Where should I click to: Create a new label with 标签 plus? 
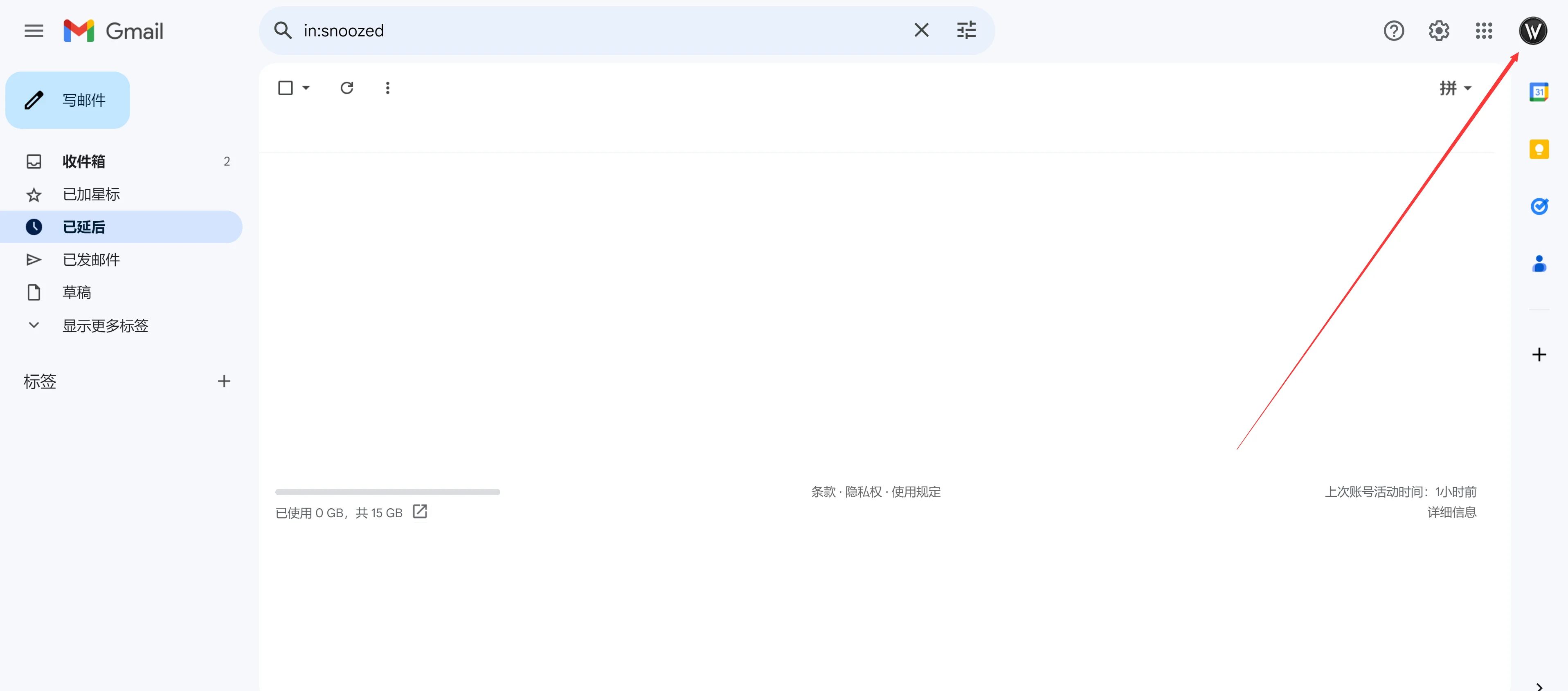(x=224, y=381)
